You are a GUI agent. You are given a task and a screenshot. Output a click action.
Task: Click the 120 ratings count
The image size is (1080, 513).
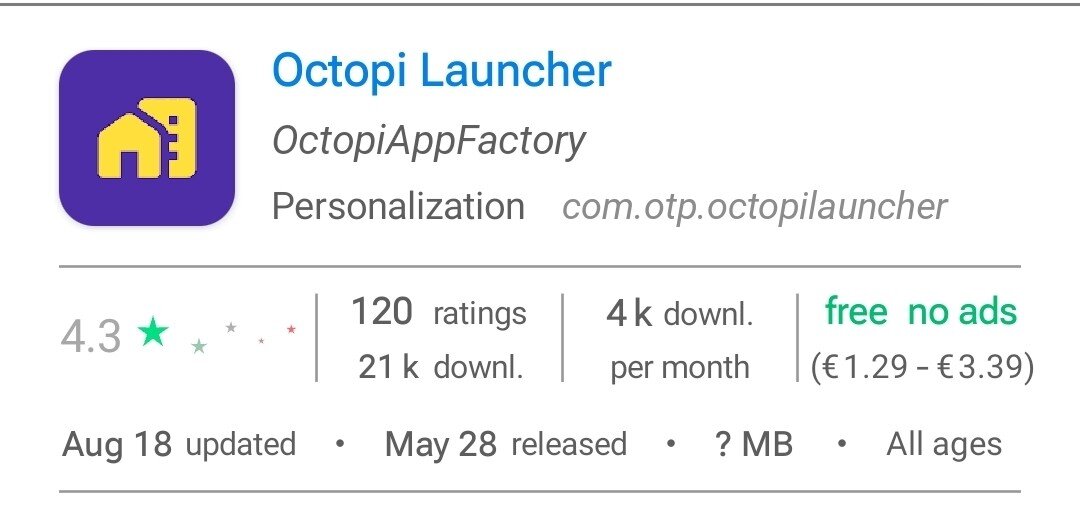click(x=438, y=313)
